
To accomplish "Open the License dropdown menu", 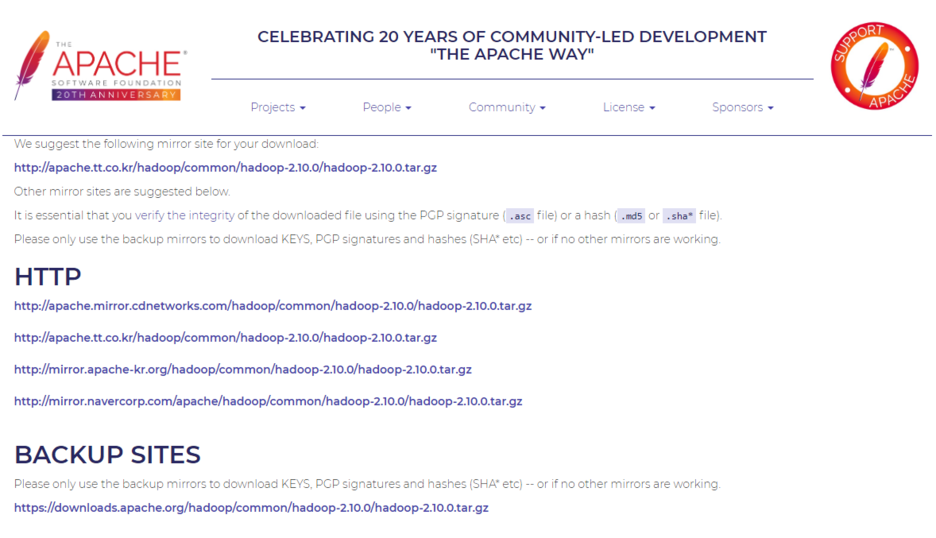I will point(629,107).
